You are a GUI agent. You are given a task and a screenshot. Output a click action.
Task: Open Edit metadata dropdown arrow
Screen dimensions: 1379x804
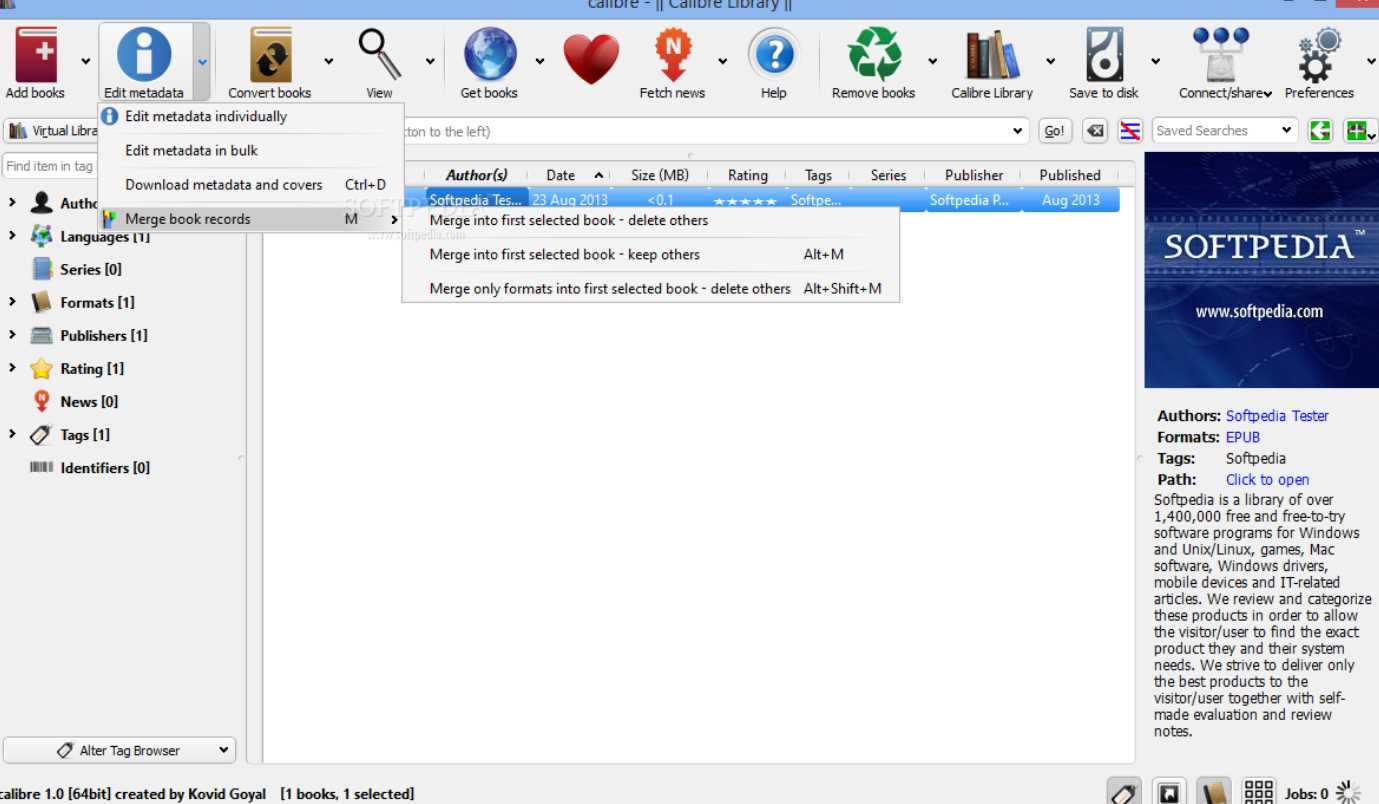(x=202, y=62)
